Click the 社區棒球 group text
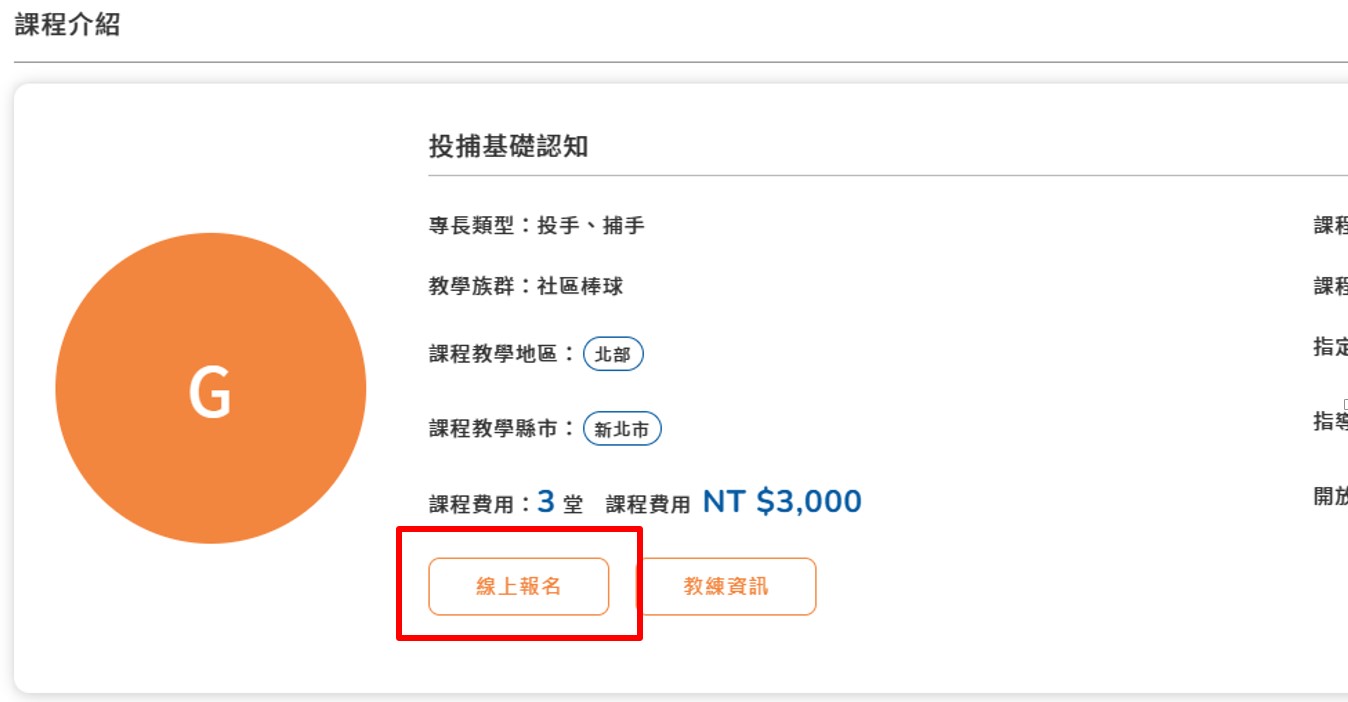Image resolution: width=1348 pixels, height=702 pixels. [580, 286]
